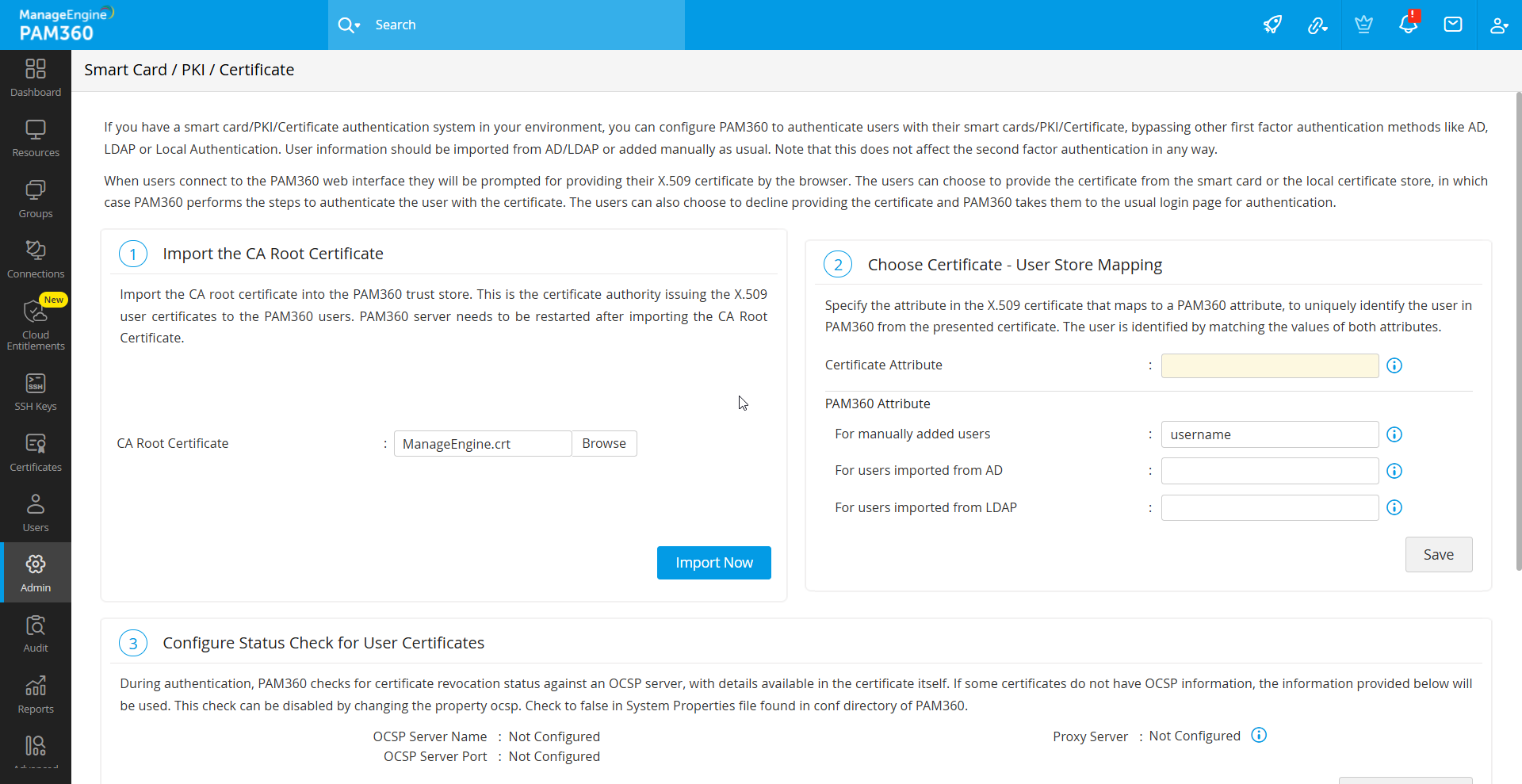Open the link icon dropdown in the header

pos(1318,25)
